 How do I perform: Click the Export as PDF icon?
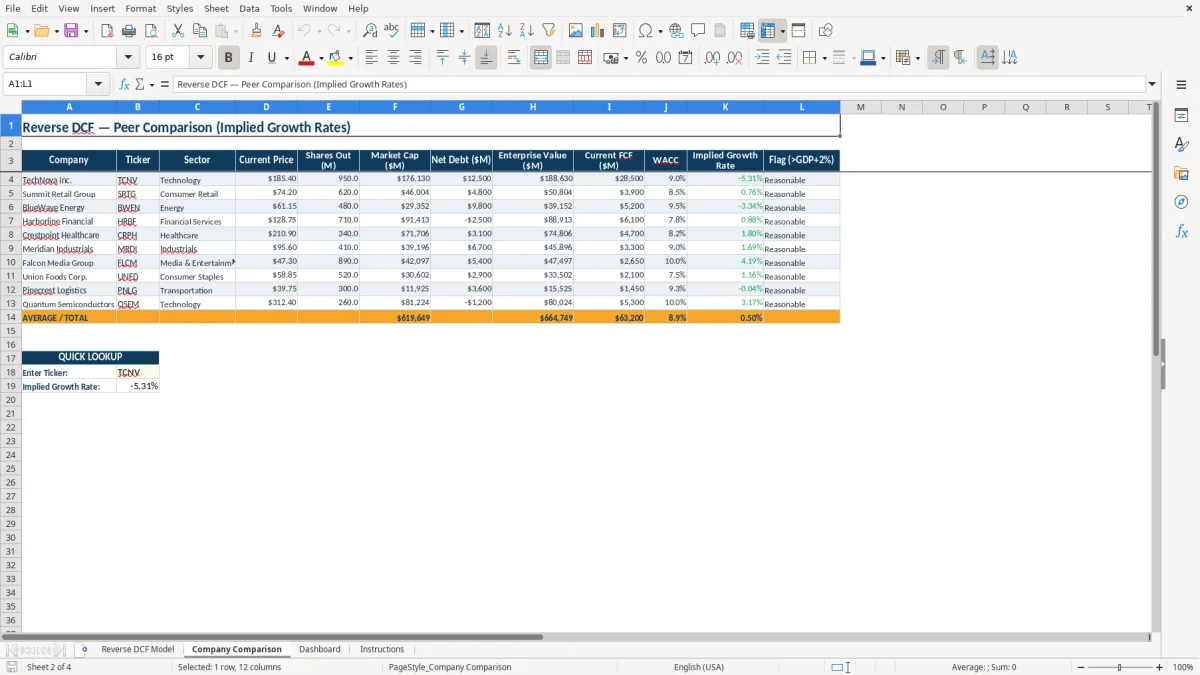point(107,31)
